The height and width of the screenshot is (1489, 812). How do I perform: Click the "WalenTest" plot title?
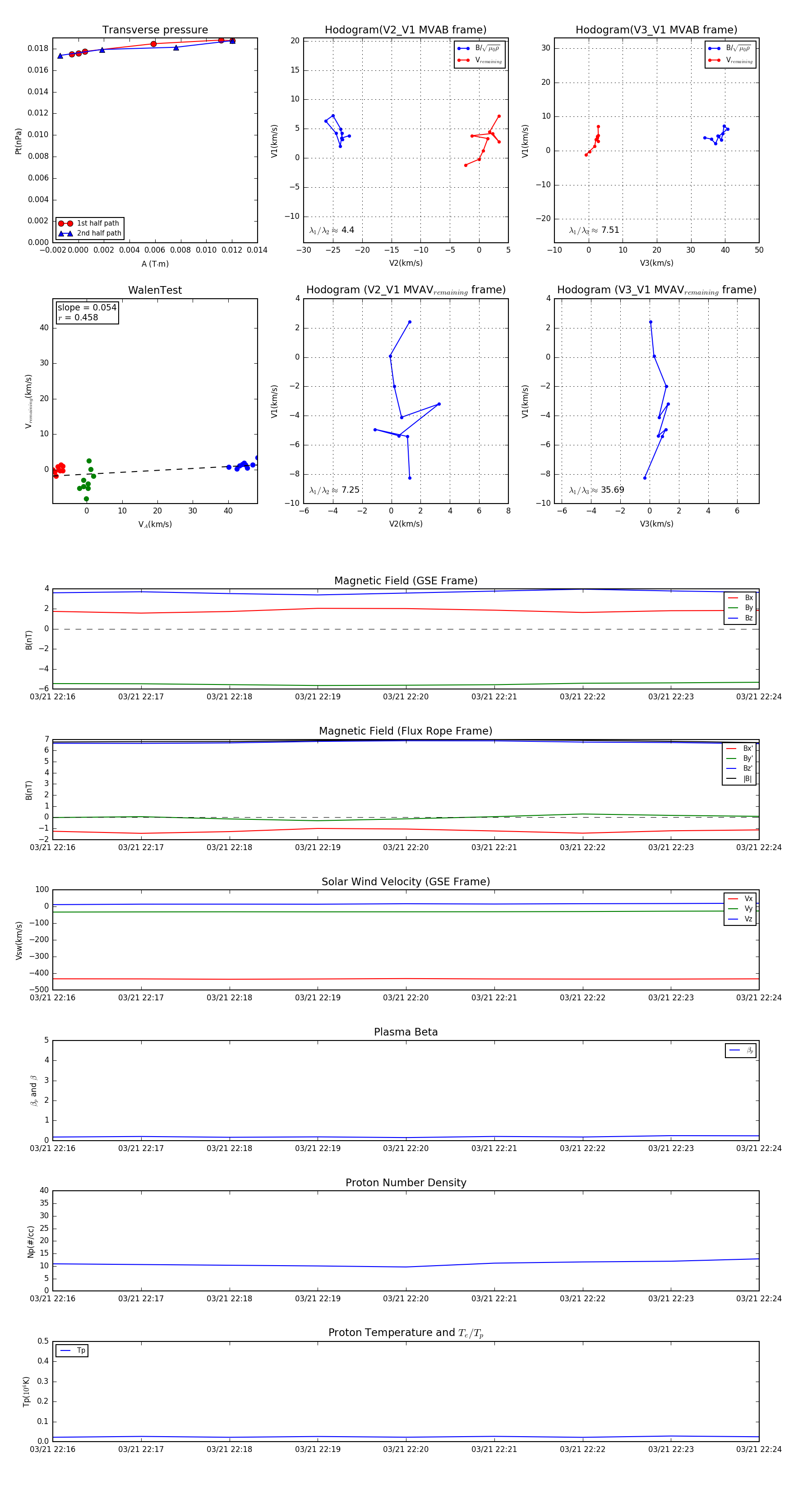click(155, 290)
